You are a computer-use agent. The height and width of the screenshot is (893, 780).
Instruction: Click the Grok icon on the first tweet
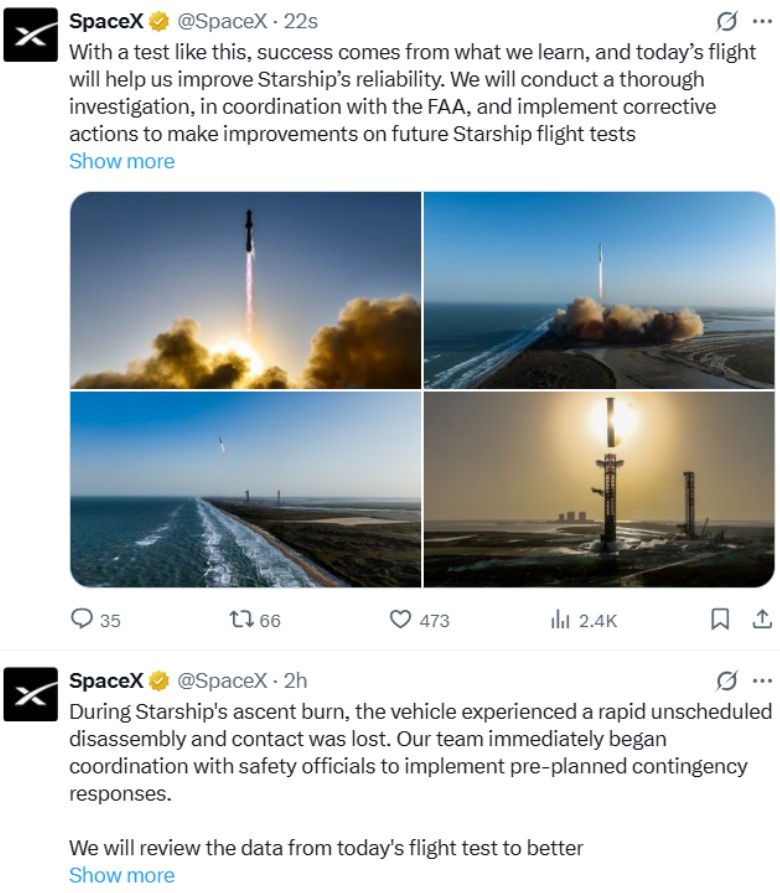(x=727, y=22)
